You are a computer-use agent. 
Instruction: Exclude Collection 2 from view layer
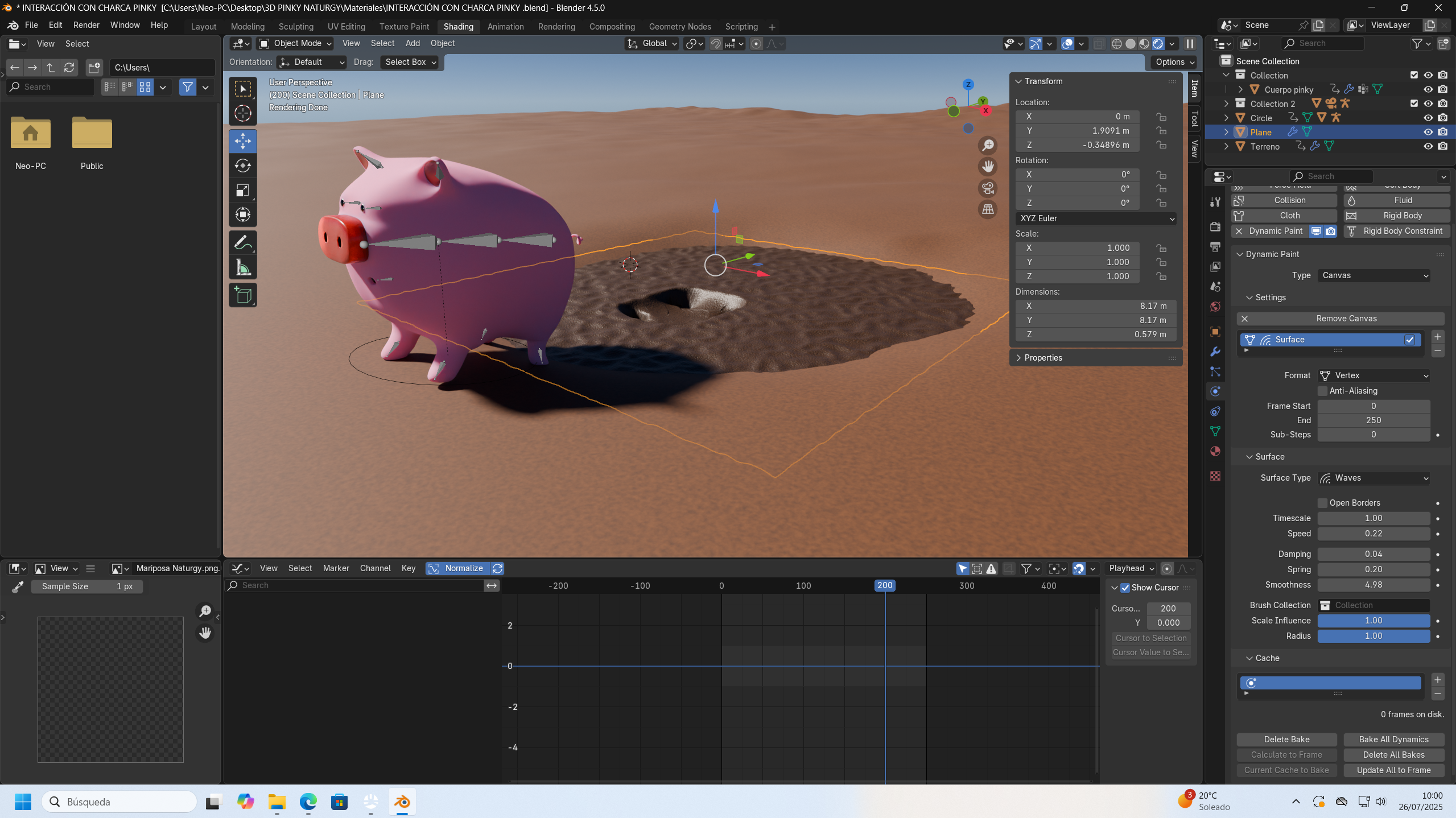click(x=1414, y=104)
